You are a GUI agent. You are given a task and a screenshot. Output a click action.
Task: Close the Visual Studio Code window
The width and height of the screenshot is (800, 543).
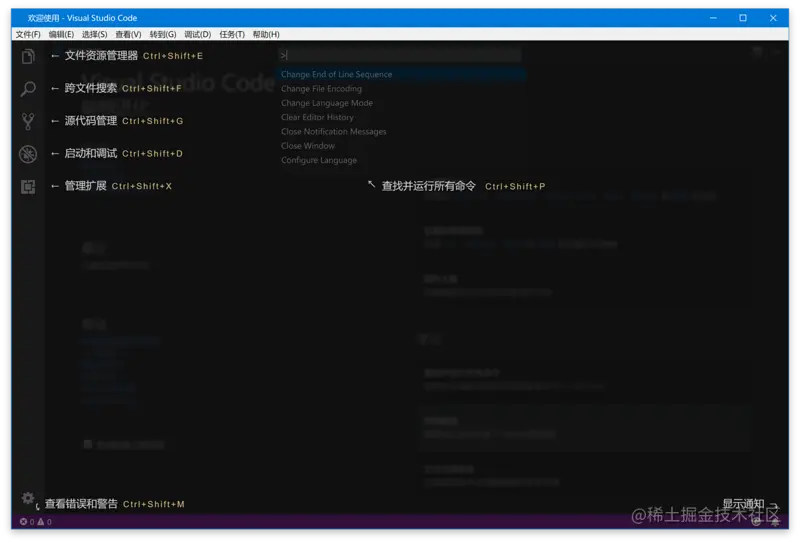[x=773, y=18]
